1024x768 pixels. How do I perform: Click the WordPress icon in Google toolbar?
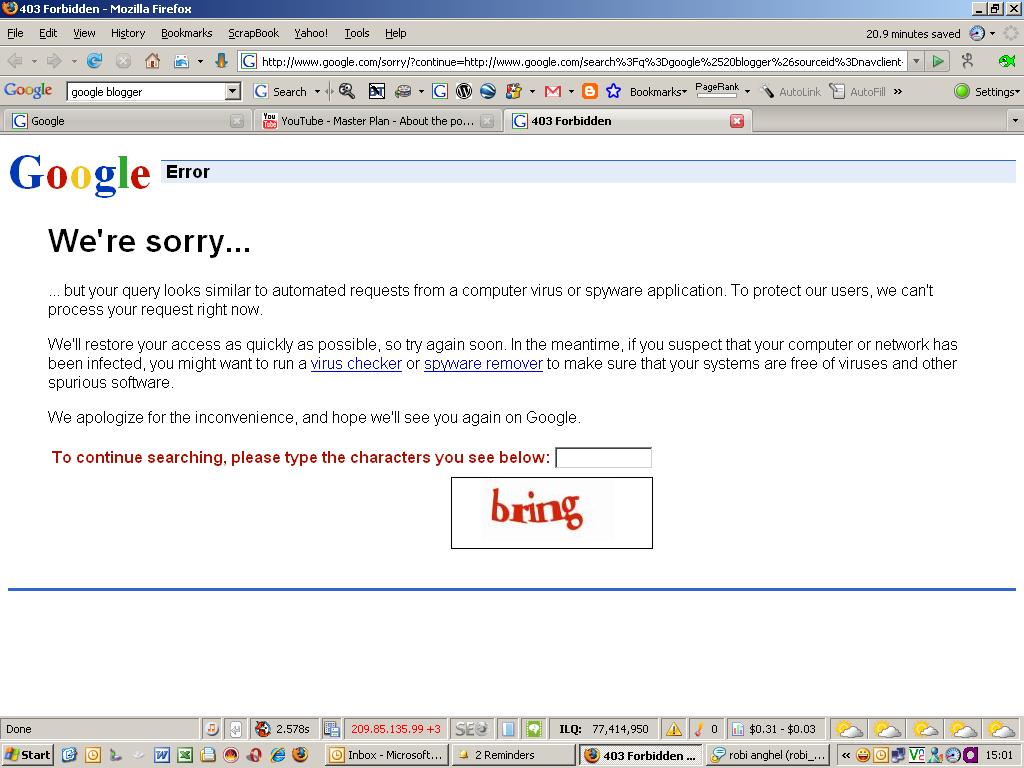(x=464, y=91)
